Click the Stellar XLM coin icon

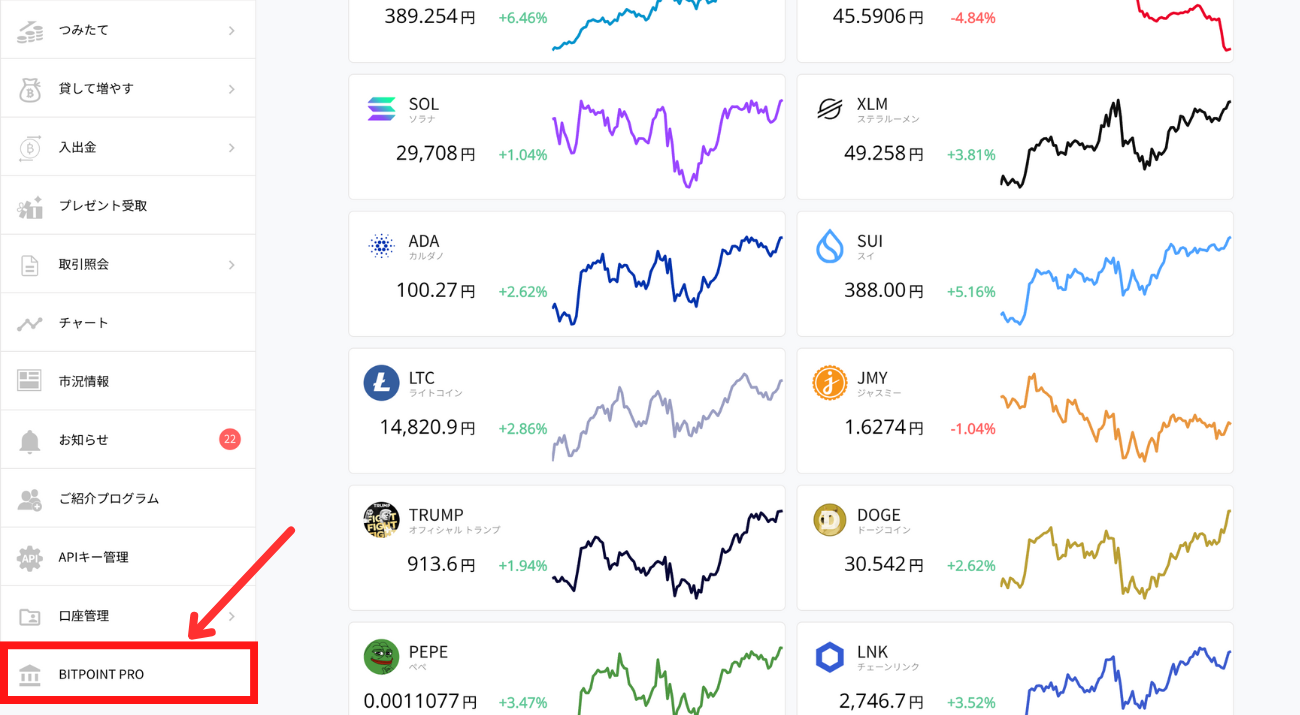point(830,109)
